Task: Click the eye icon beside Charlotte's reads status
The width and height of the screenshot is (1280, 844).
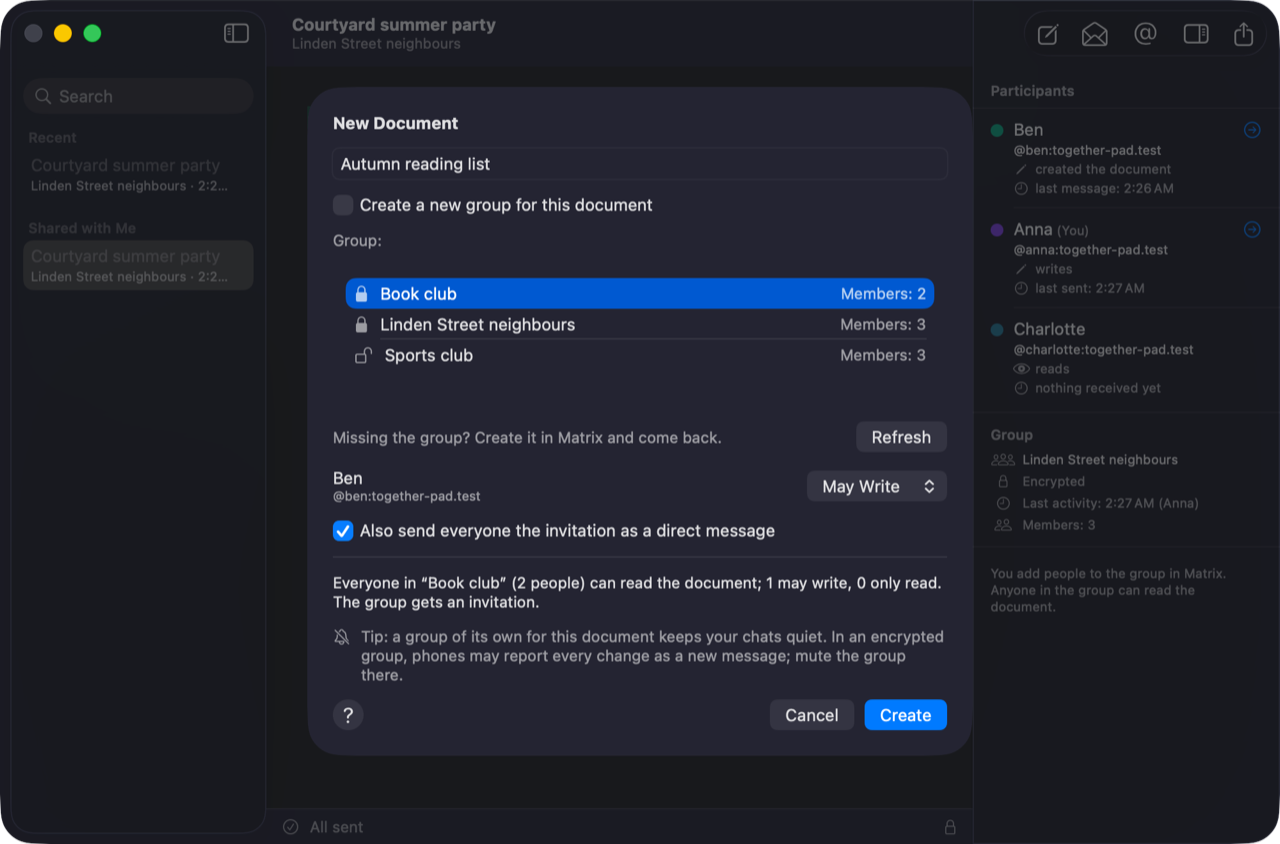Action: point(1021,369)
